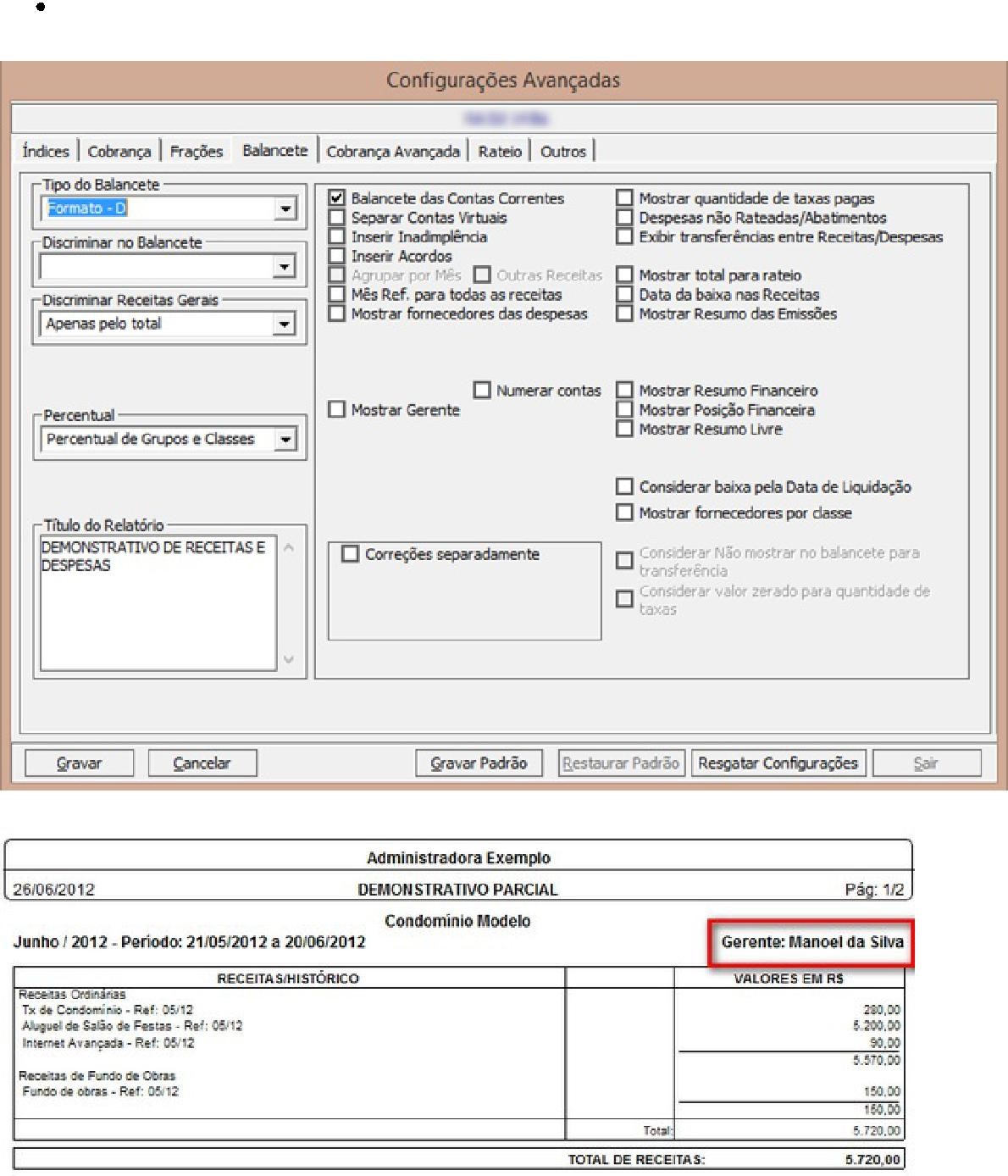This screenshot has width=1008, height=1176.
Task: Go to Cobrança Avançada tab
Action: (393, 151)
